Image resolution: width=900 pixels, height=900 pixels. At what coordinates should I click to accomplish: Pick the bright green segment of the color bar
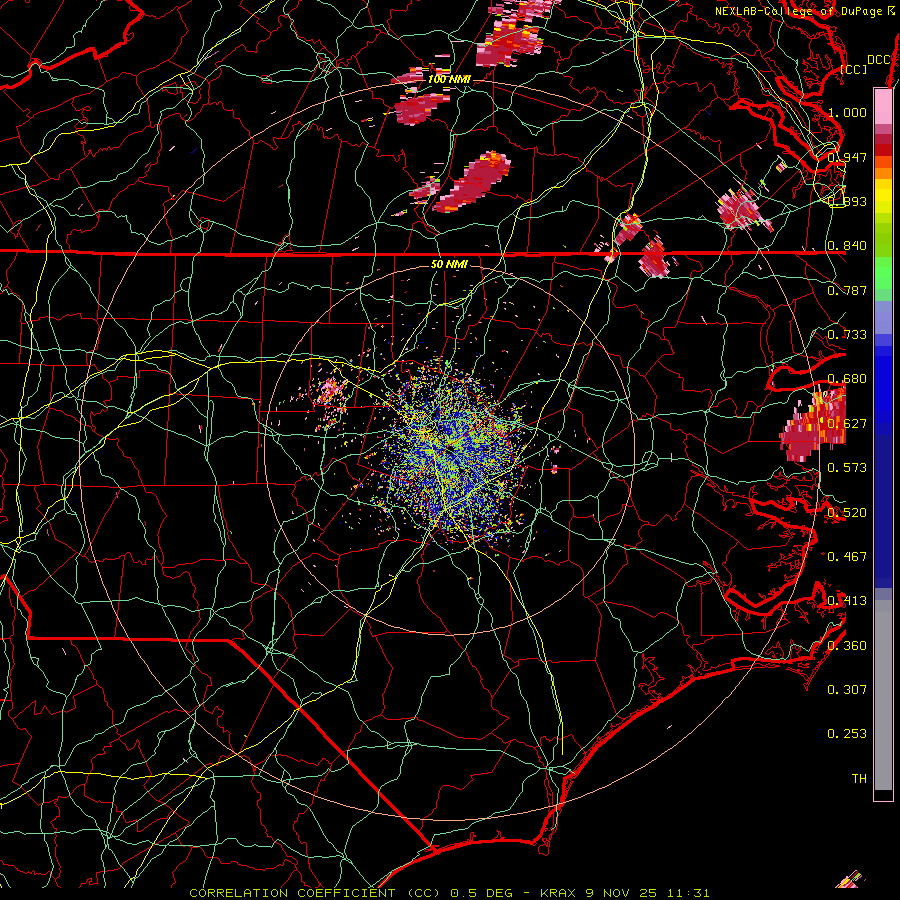883,273
